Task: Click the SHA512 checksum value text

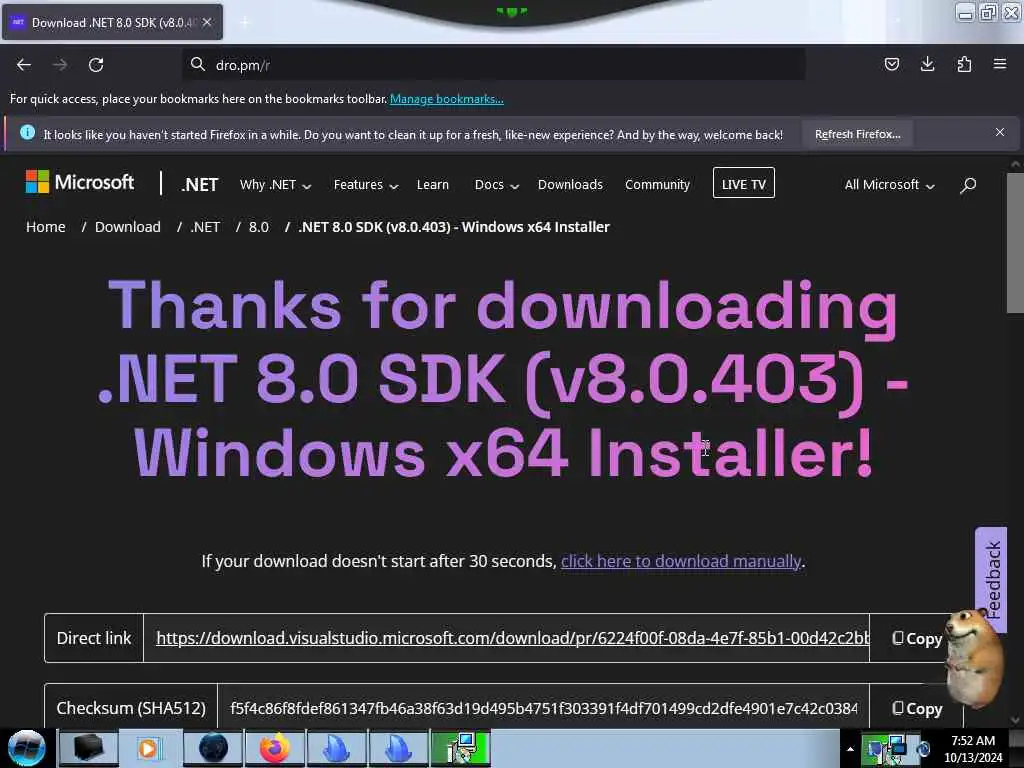Action: point(543,708)
